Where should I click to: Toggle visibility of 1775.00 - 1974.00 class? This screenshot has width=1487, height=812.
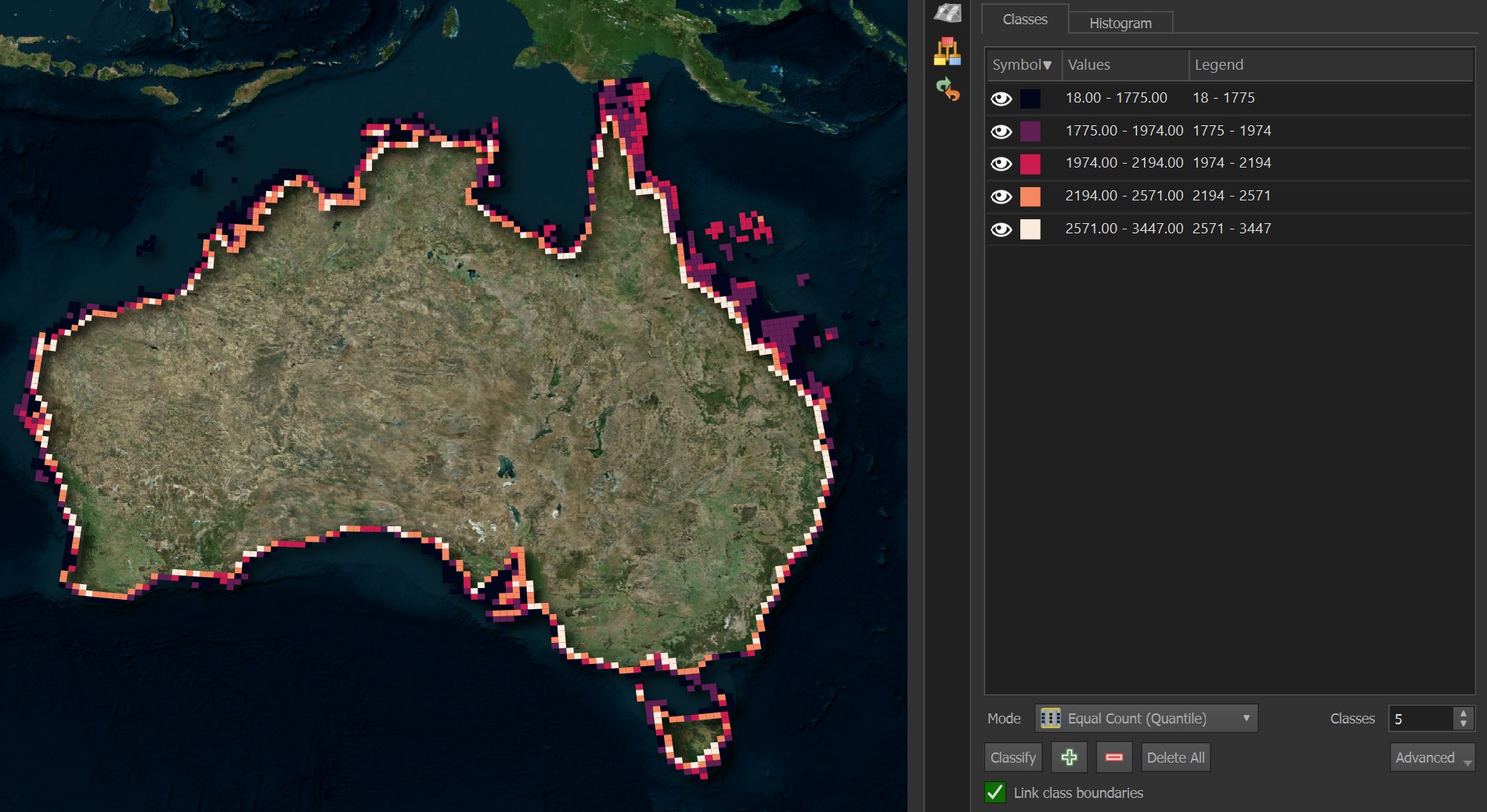[x=1001, y=132]
